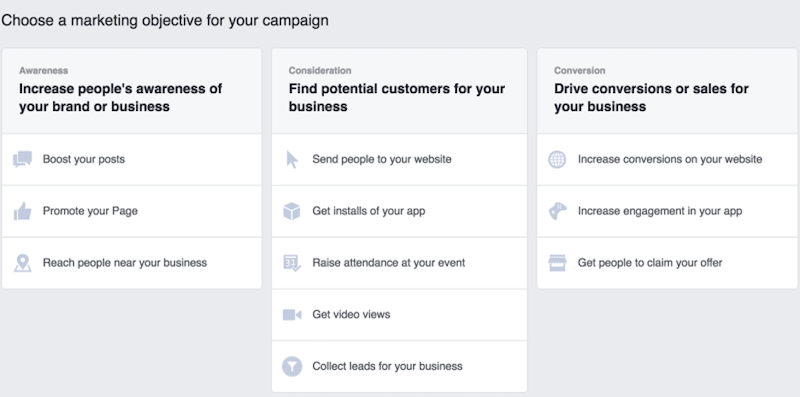The image size is (800, 397).
Task: Choose Get people to claim your offer
Action: 667,263
